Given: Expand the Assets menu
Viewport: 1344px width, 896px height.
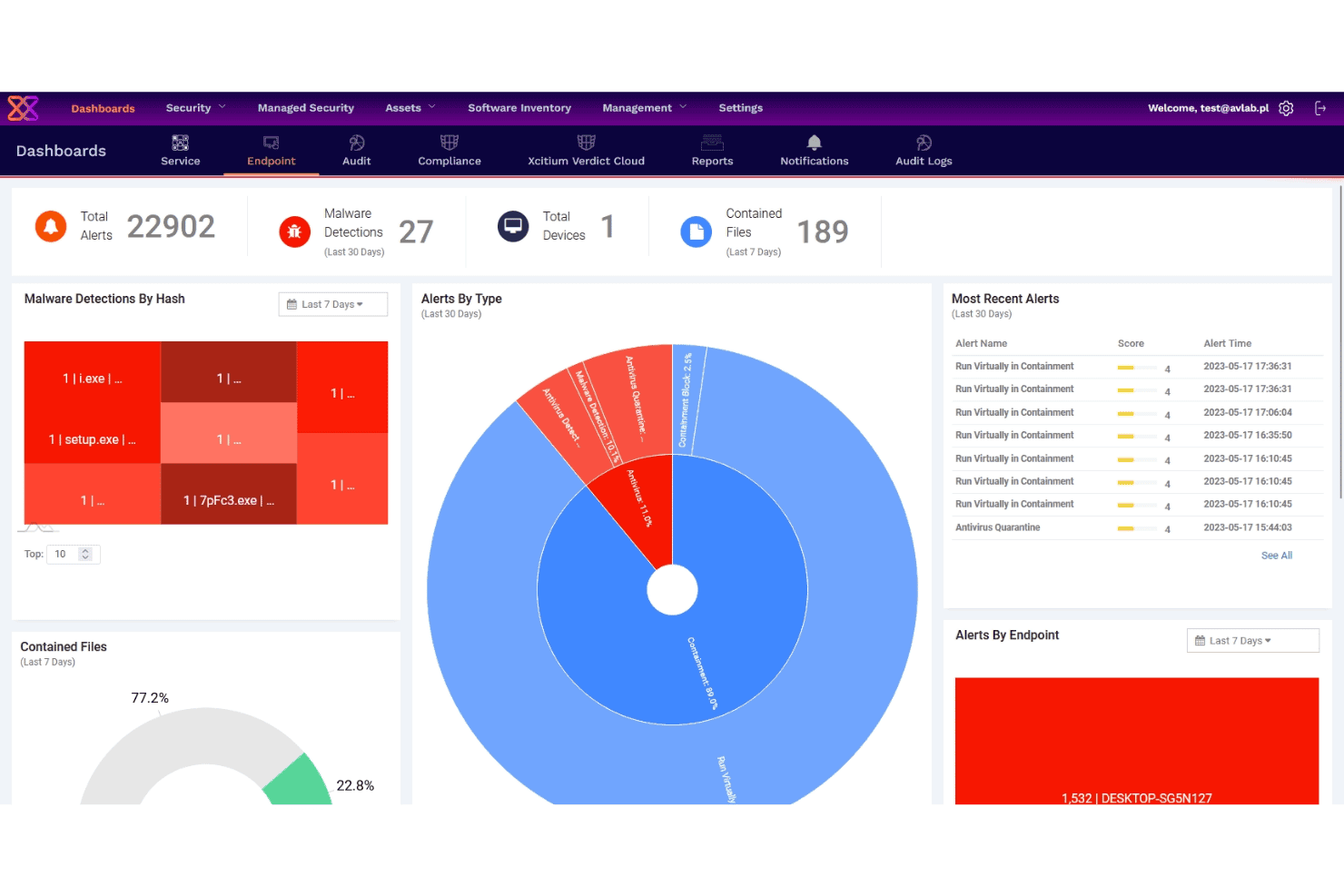Looking at the screenshot, I should [x=410, y=108].
